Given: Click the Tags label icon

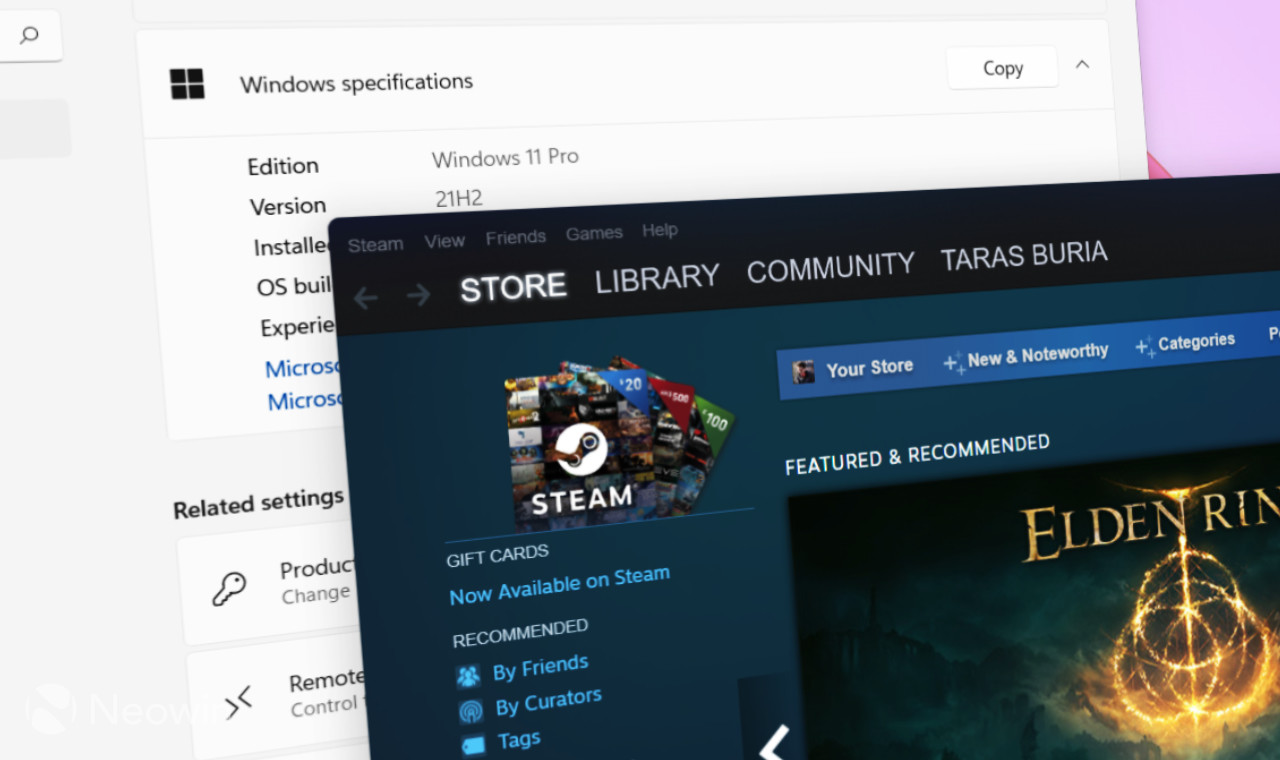Looking at the screenshot, I should [x=474, y=745].
